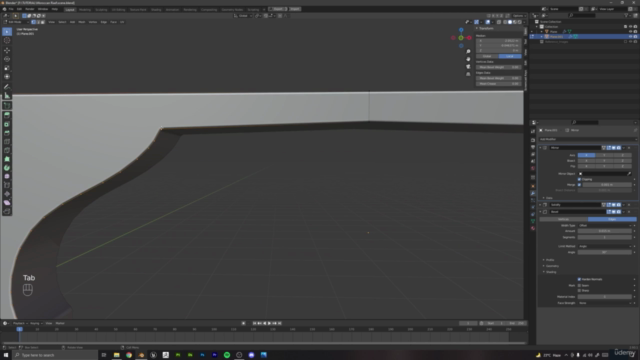Choose the Loop Cut tool
This screenshot has width=640, height=360.
click(7, 142)
